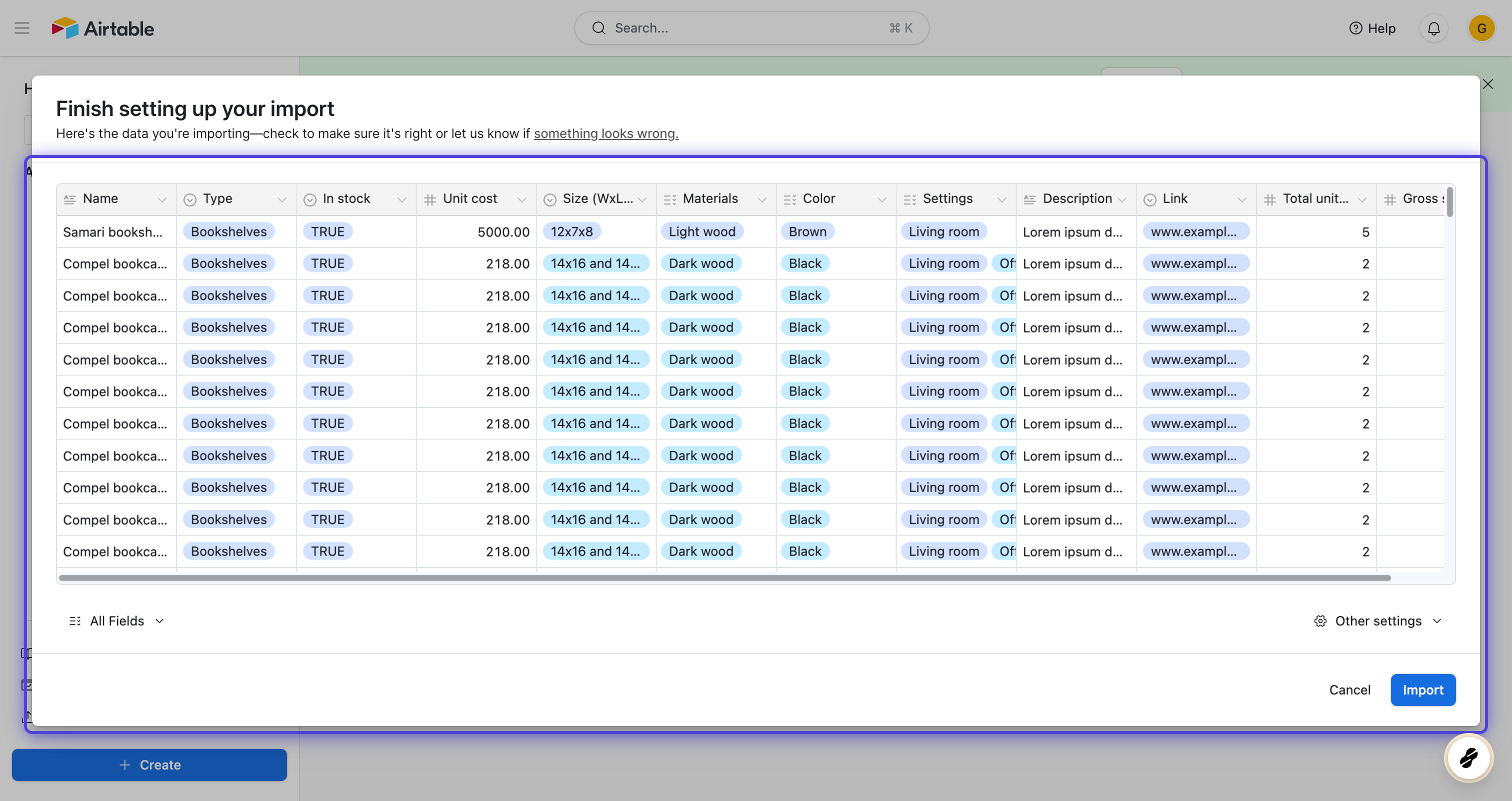
Task: Open the 'something looks wrong' link
Action: tap(605, 134)
